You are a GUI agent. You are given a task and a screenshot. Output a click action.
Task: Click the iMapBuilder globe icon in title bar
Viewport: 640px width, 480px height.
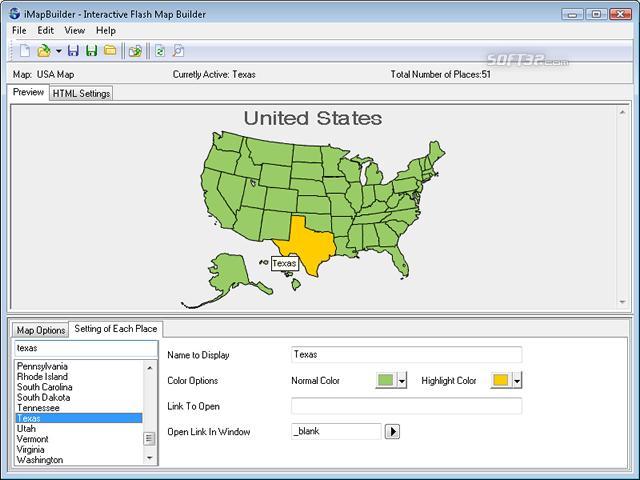pyautogui.click(x=14, y=13)
